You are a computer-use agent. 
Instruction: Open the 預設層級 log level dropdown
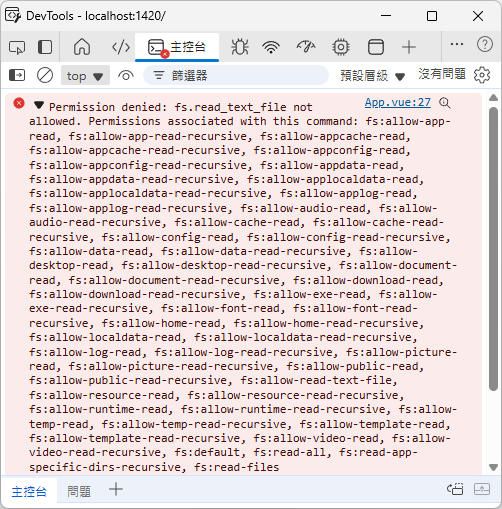tap(372, 76)
